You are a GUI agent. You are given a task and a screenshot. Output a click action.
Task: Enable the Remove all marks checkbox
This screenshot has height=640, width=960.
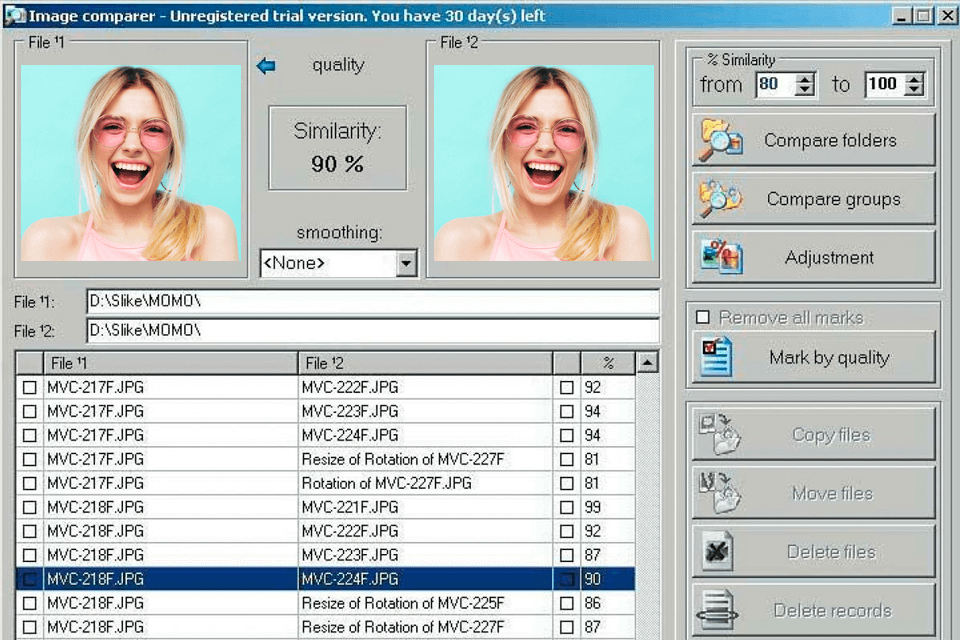point(700,317)
